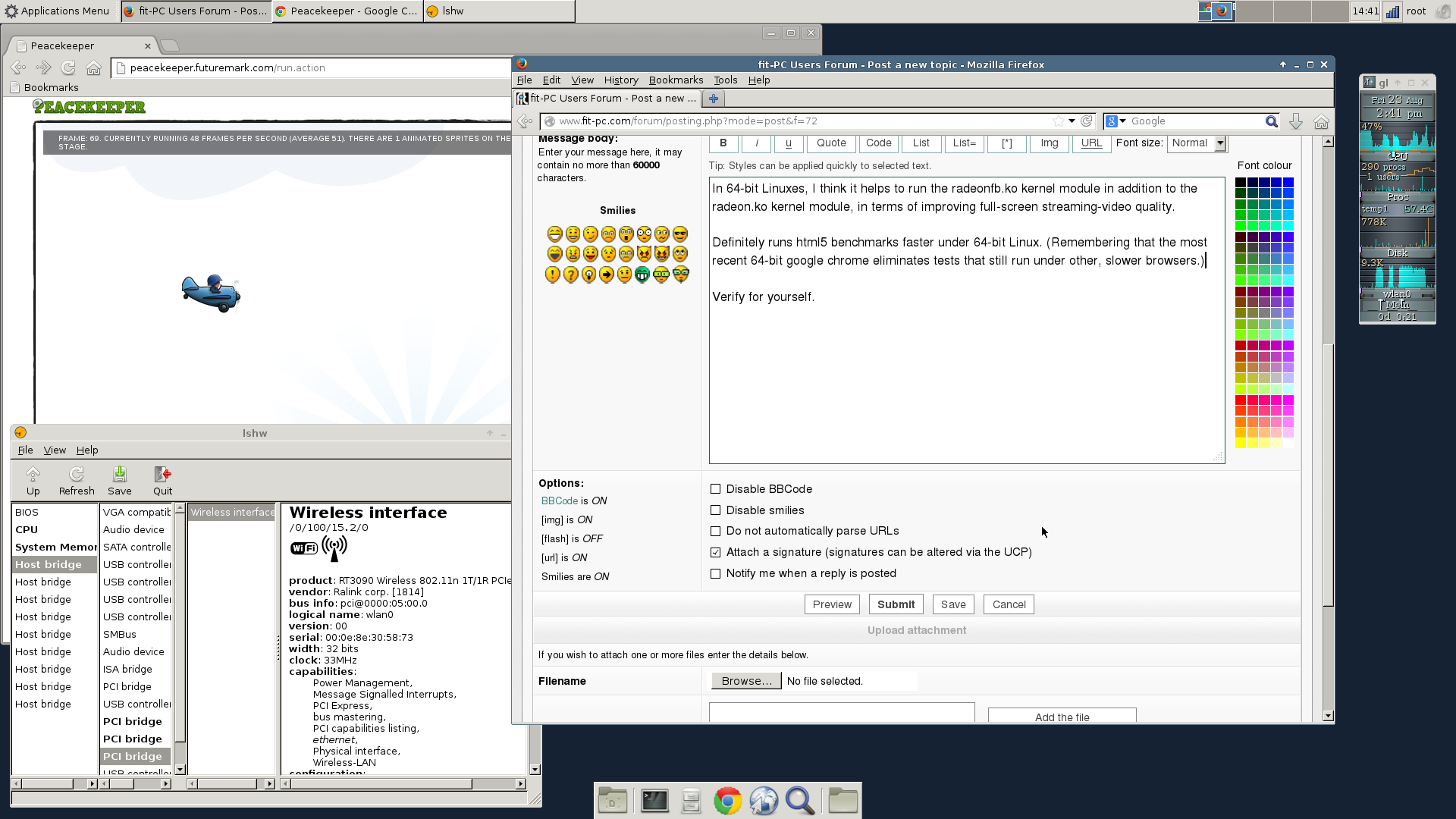The height and width of the screenshot is (819, 1456).
Task: Click the BBCode link under Options
Action: pyautogui.click(x=559, y=500)
